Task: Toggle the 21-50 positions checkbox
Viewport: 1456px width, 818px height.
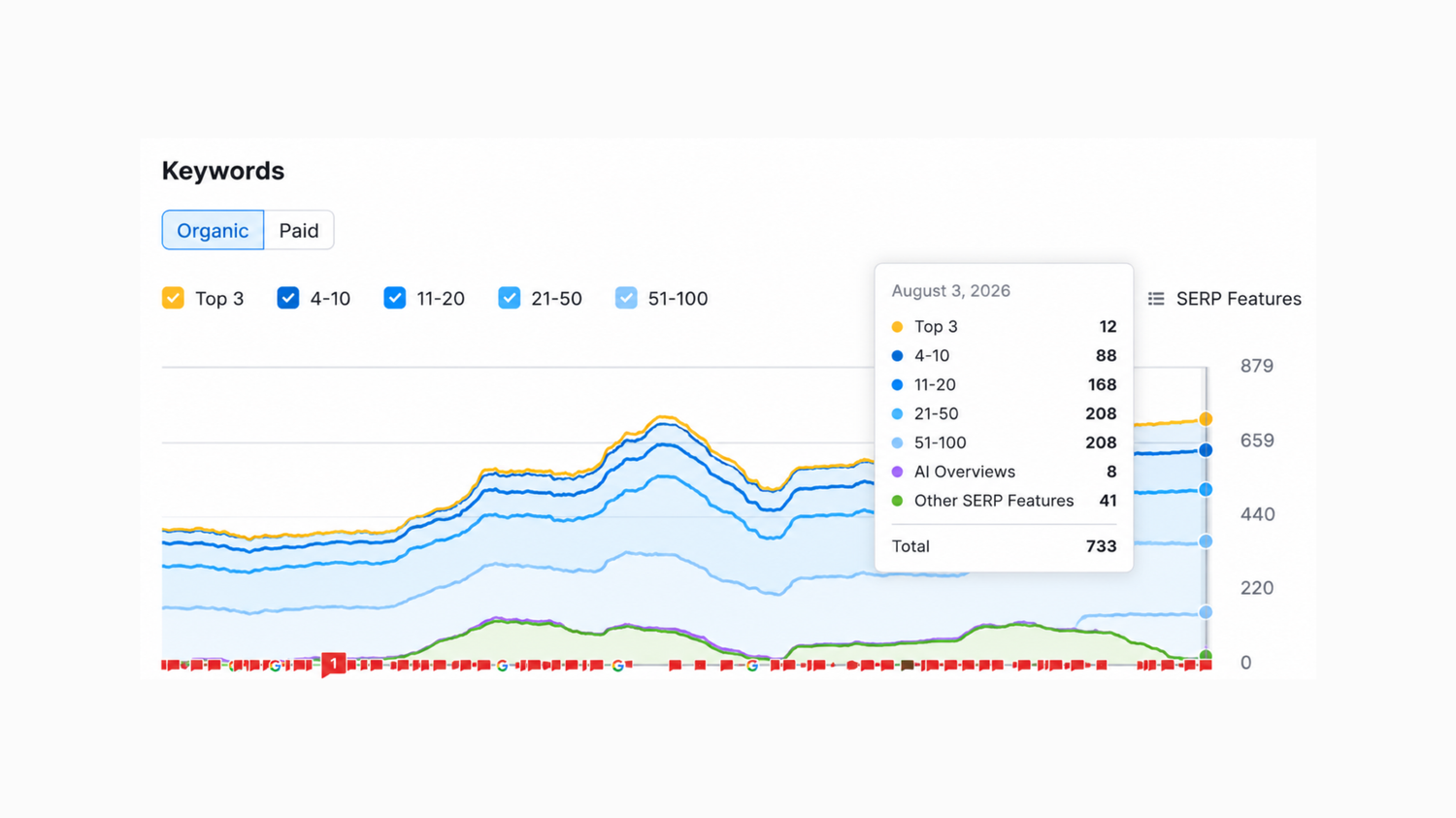Action: 509,298
